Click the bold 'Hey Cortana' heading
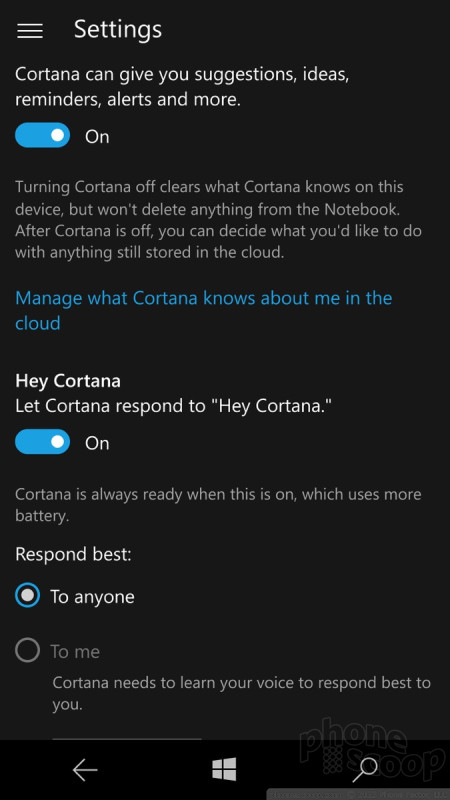The width and height of the screenshot is (450, 800). pyautogui.click(x=68, y=381)
